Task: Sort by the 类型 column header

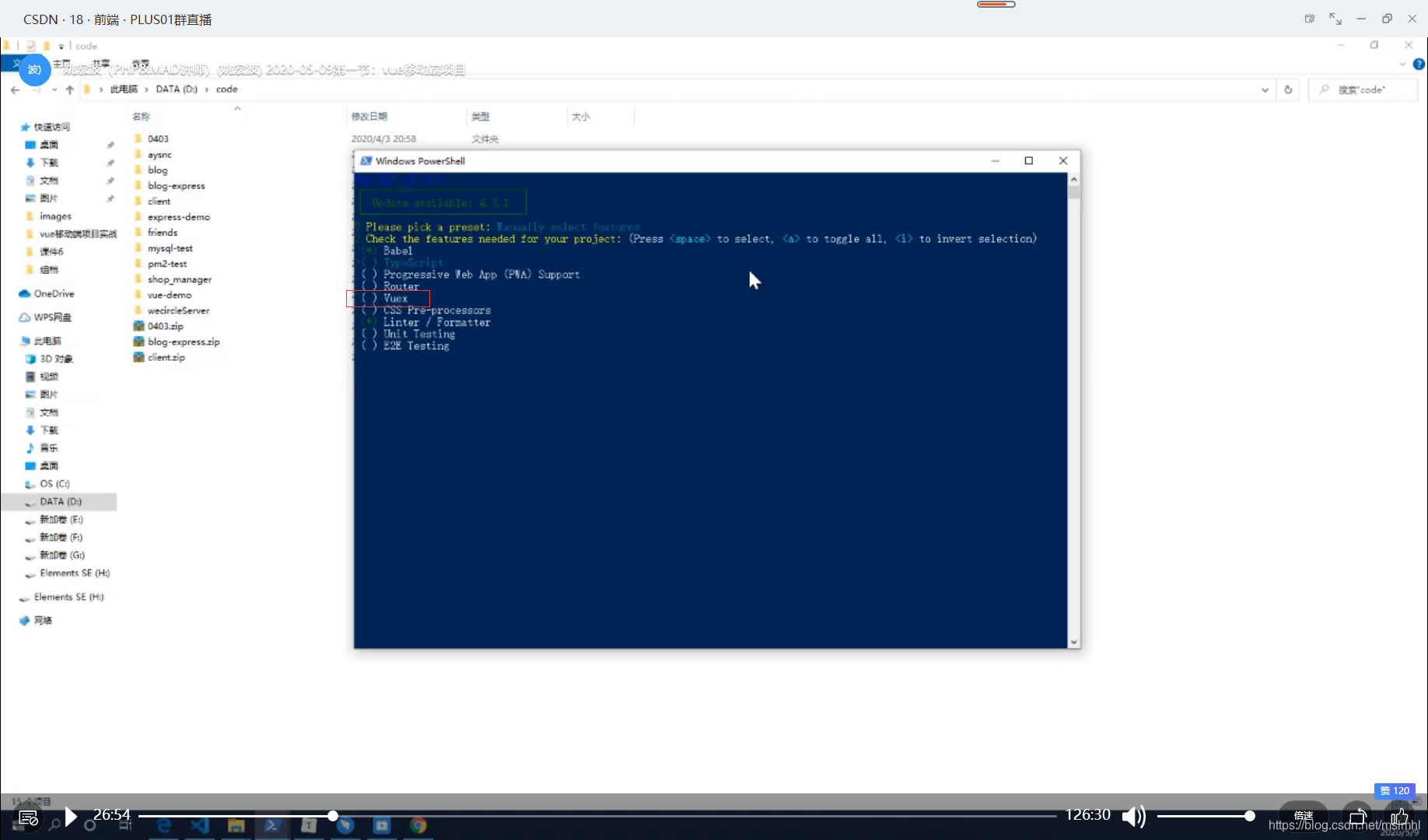Action: [x=481, y=117]
